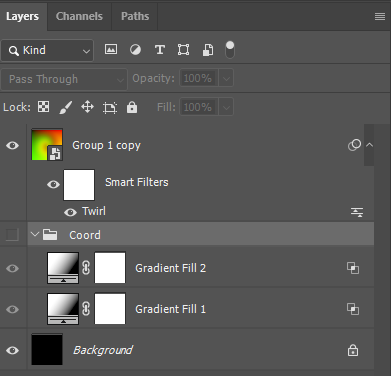Viewport: 391px width, 376px height.
Task: Click the Background layer lock icon
Action: pyautogui.click(x=353, y=350)
